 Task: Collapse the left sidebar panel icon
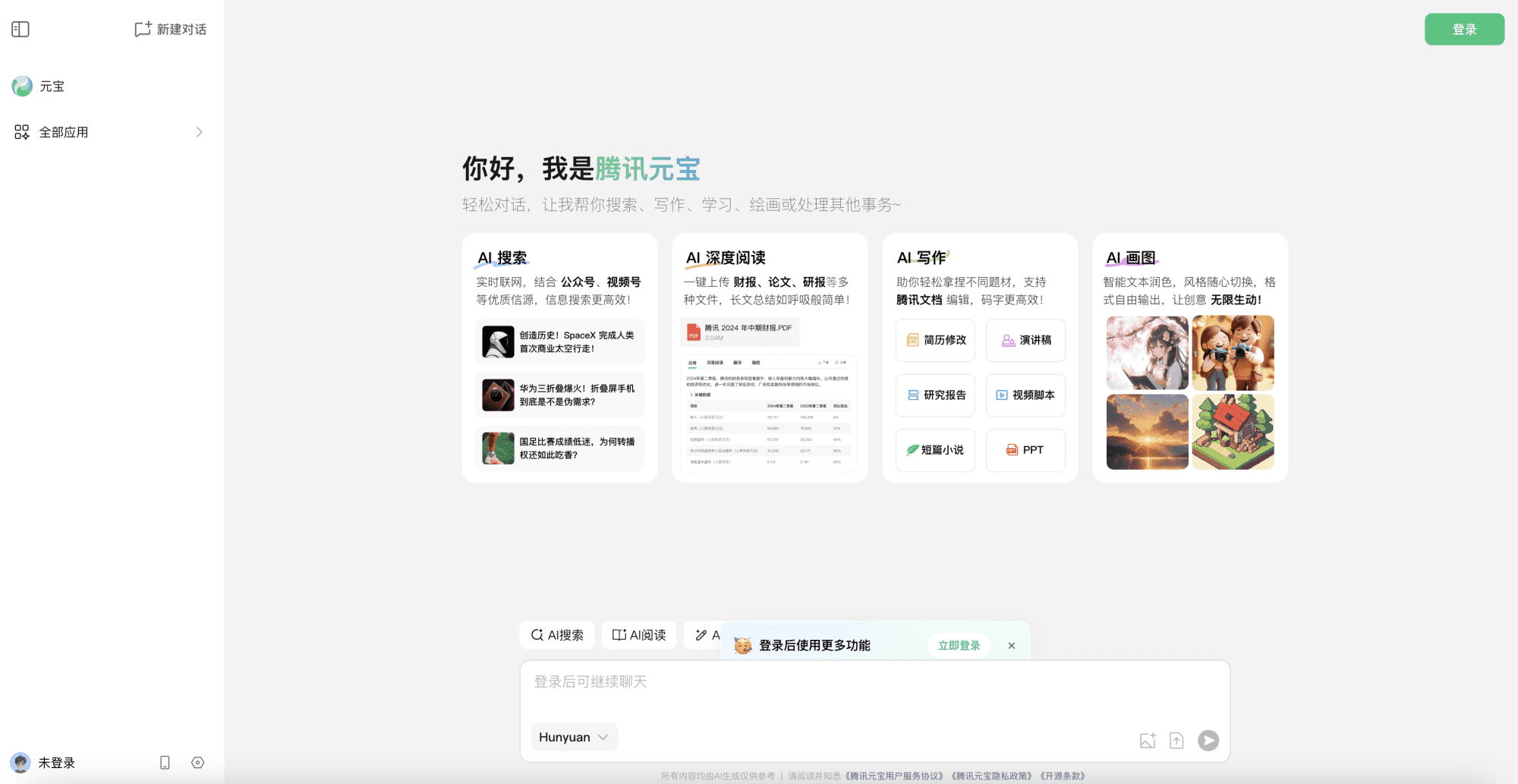(x=20, y=30)
